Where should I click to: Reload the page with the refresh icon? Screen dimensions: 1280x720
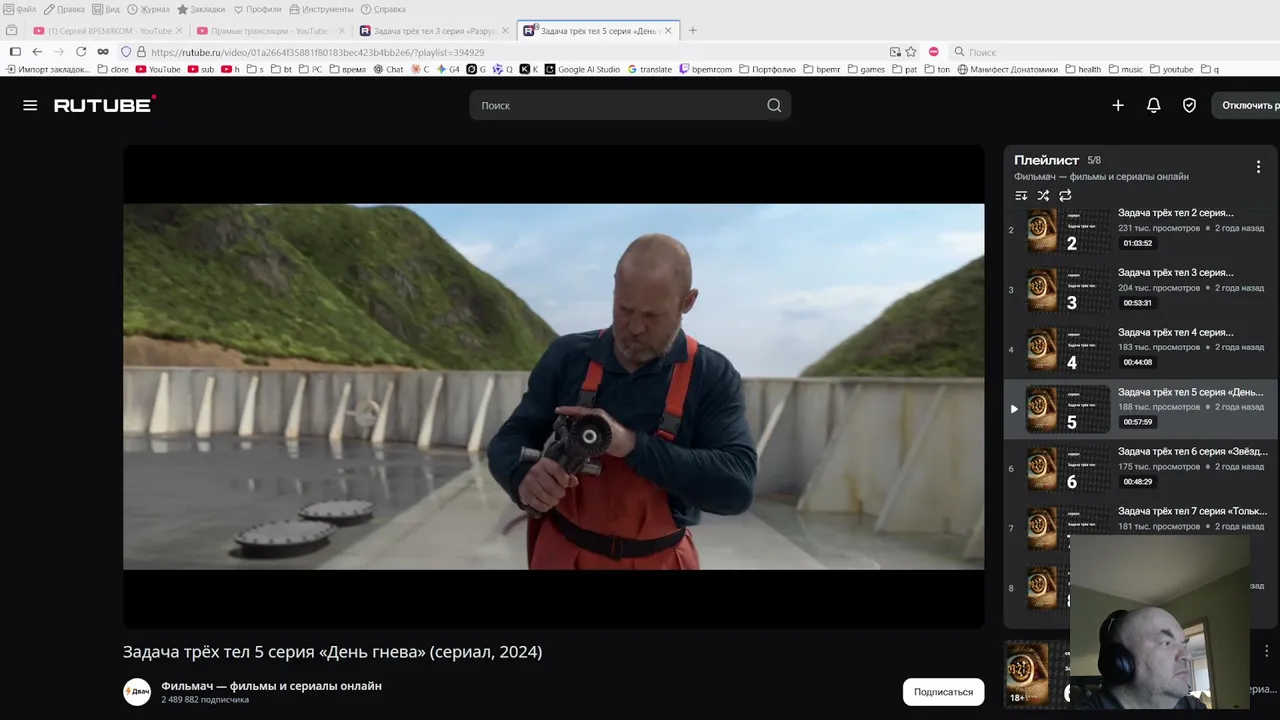coord(81,52)
